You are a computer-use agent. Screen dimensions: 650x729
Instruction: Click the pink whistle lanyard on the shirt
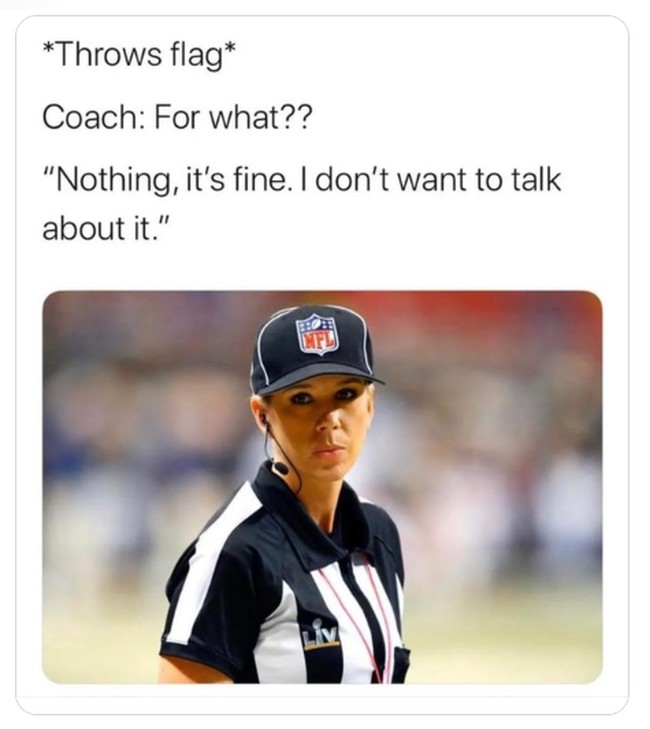(x=360, y=623)
